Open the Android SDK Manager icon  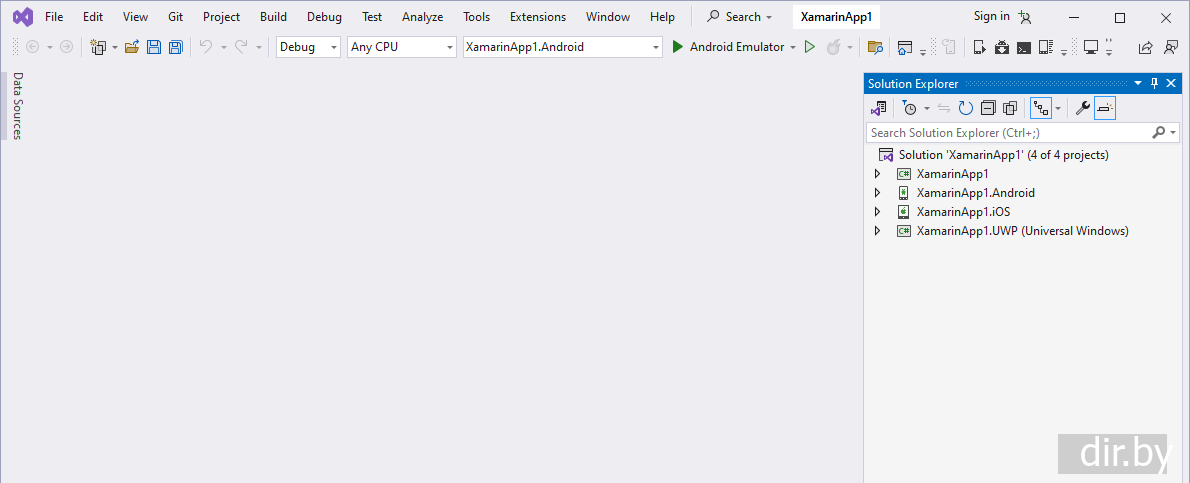[1002, 47]
